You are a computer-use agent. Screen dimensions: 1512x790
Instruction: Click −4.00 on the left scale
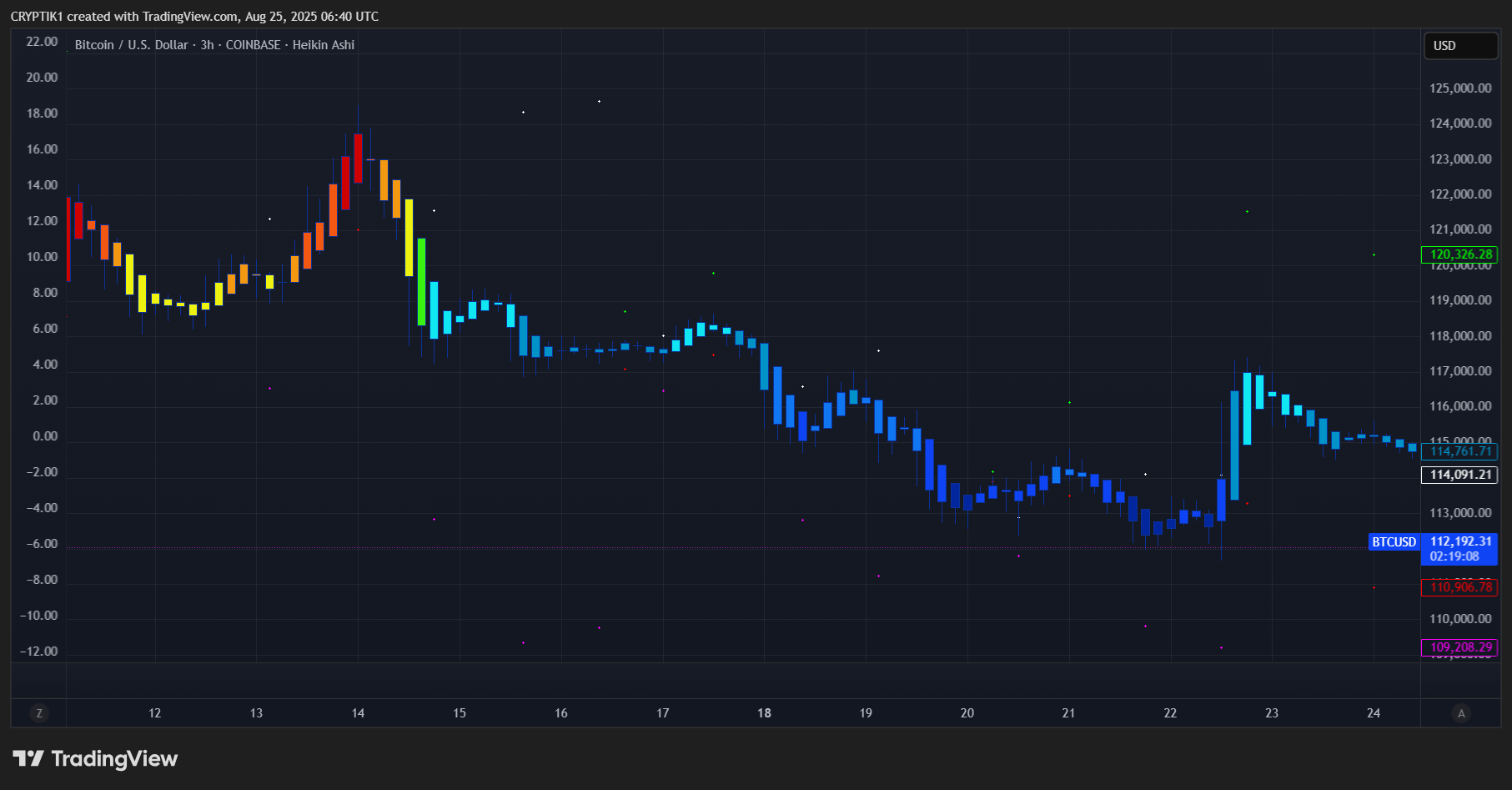pyautogui.click(x=43, y=508)
